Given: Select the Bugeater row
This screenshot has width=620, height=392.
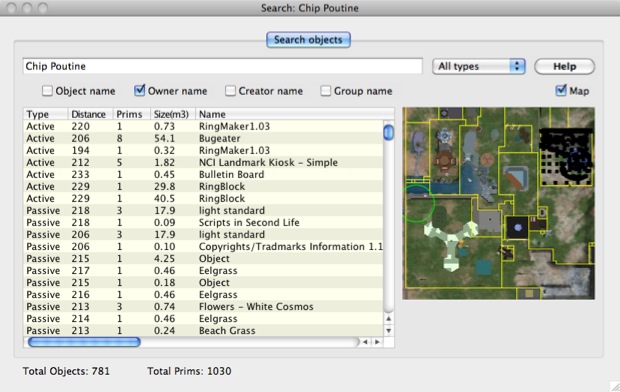Looking at the screenshot, I should 203,138.
